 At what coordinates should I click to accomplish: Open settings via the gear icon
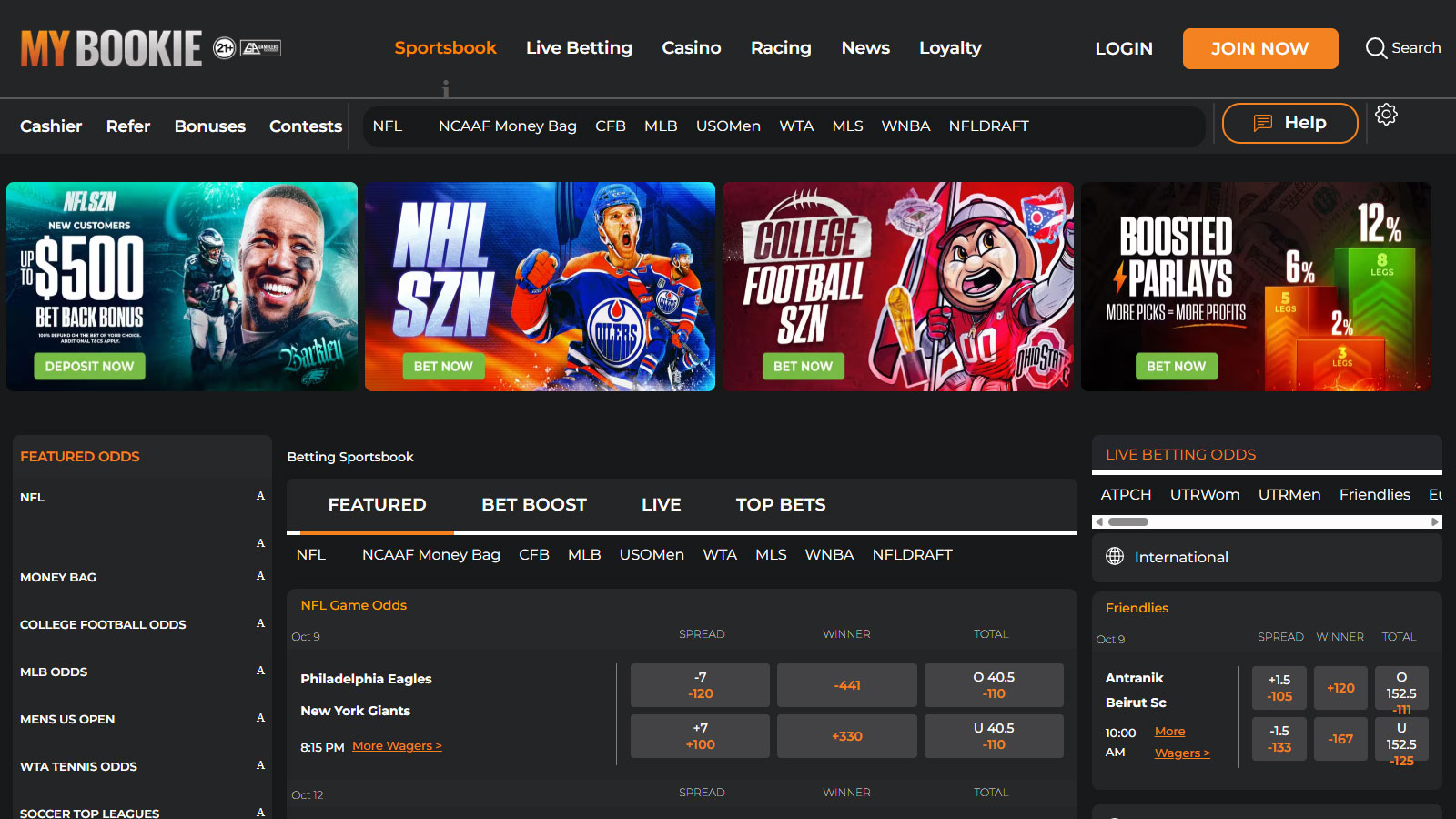point(1386,115)
